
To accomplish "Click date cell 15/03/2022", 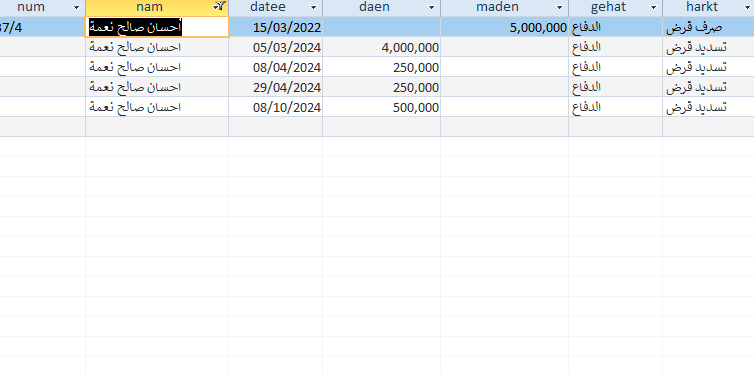I will pos(276,27).
